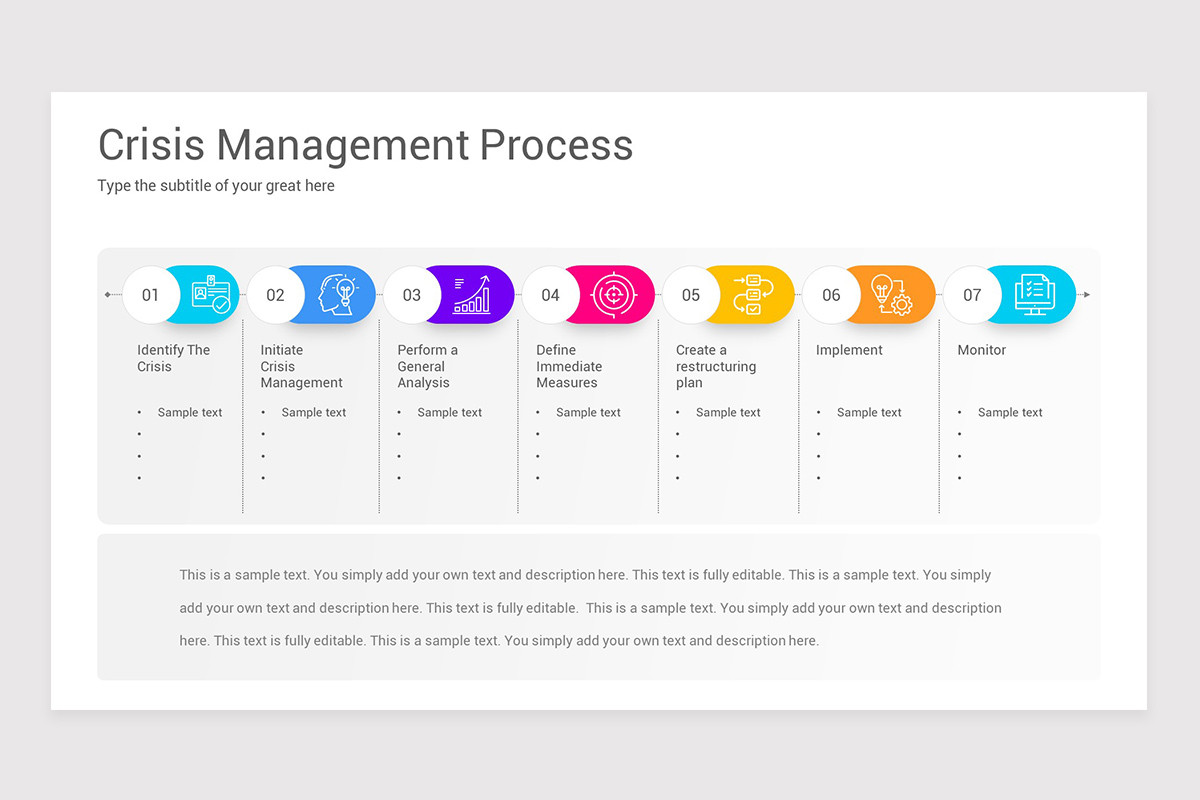Select the lightbulb and gear icon

[x=891, y=295]
